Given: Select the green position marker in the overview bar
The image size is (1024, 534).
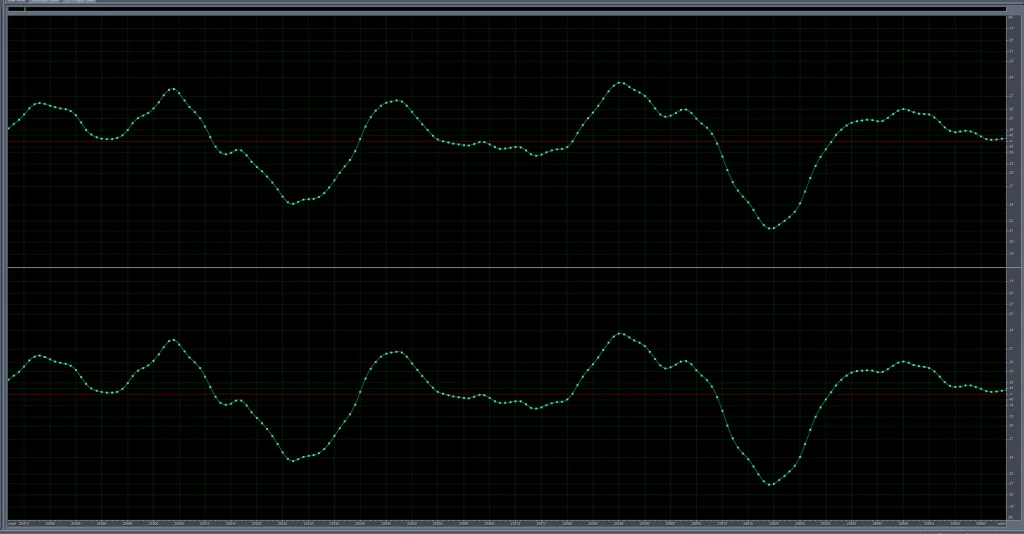Looking at the screenshot, I should pyautogui.click(x=25, y=9).
